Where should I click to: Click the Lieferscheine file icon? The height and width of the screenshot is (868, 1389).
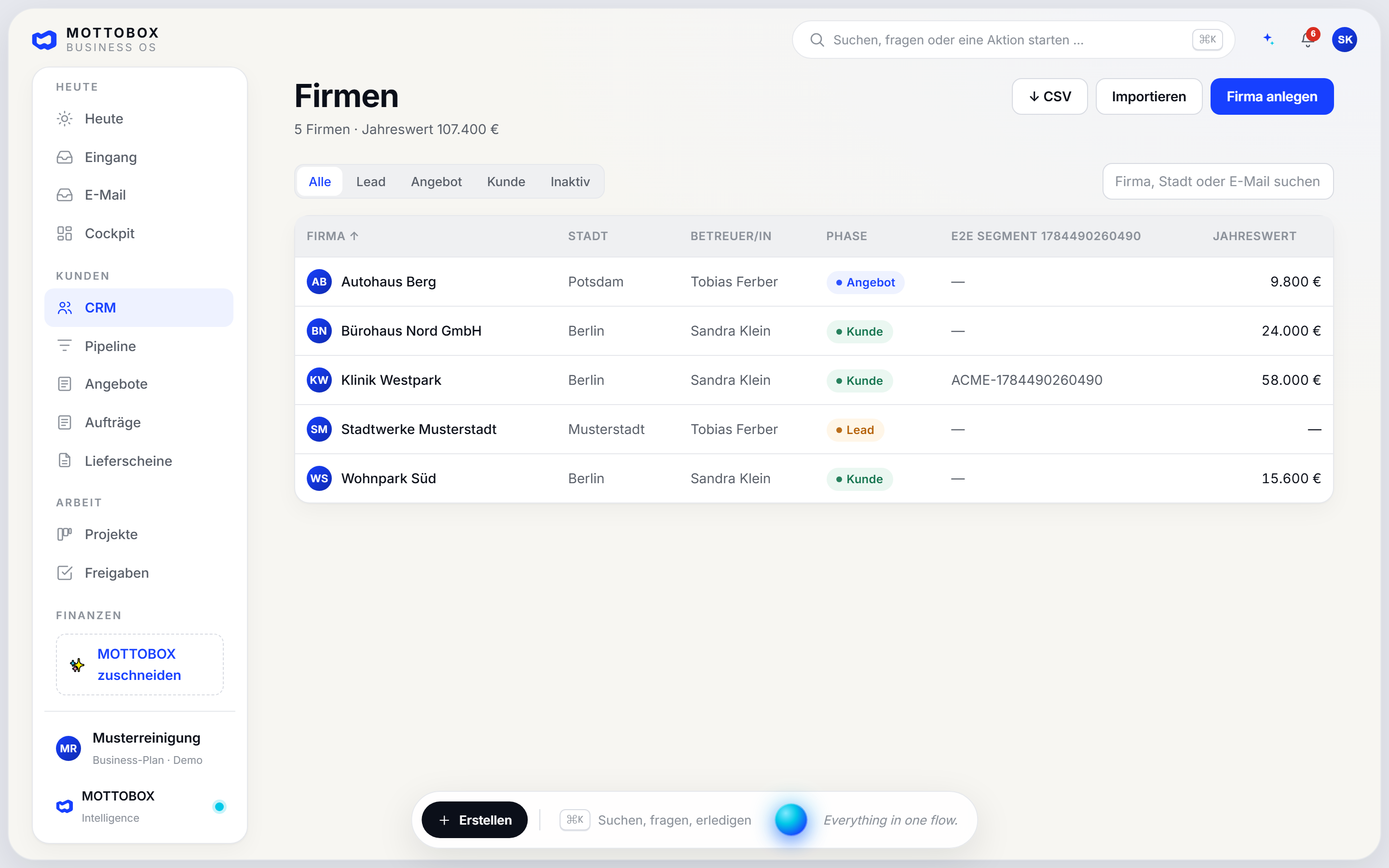click(x=65, y=461)
